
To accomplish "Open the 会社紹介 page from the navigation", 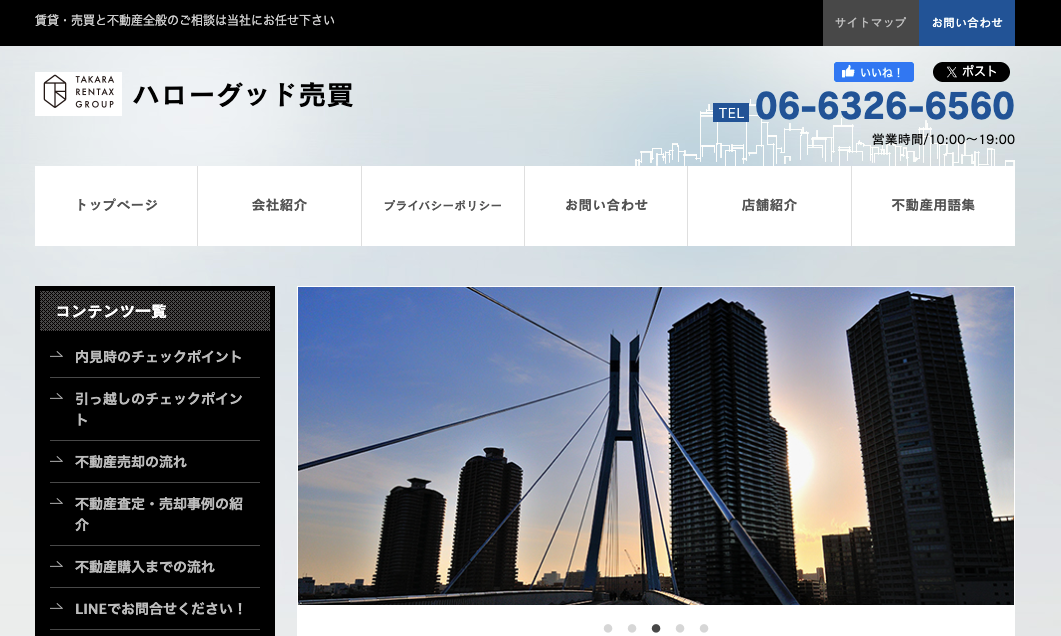I will (279, 205).
